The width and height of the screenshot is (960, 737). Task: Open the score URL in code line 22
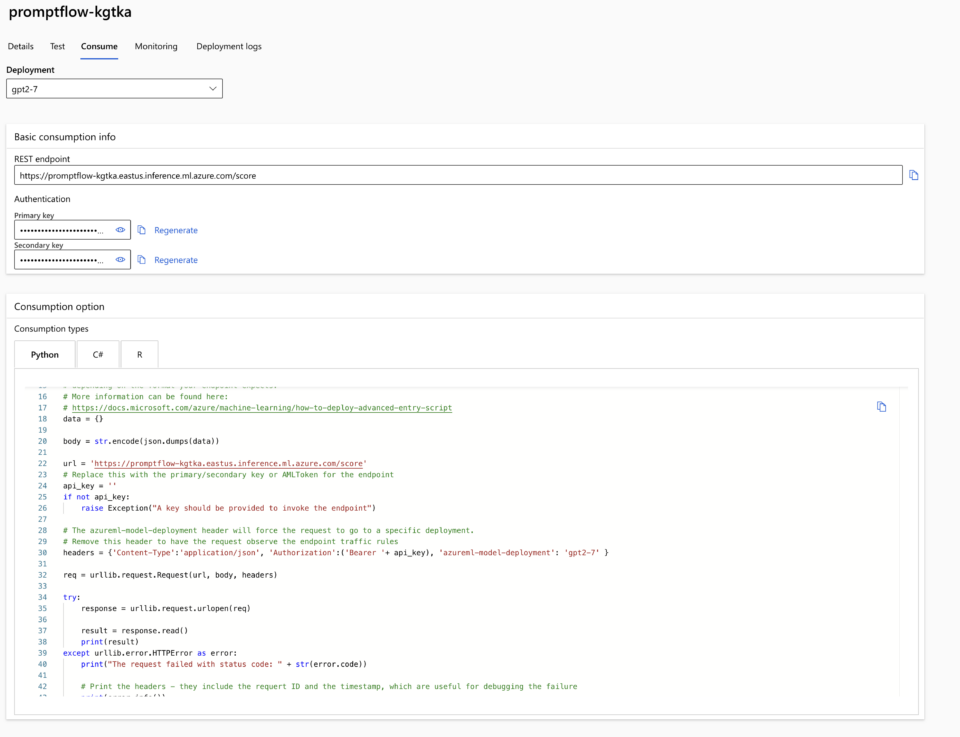coord(228,463)
